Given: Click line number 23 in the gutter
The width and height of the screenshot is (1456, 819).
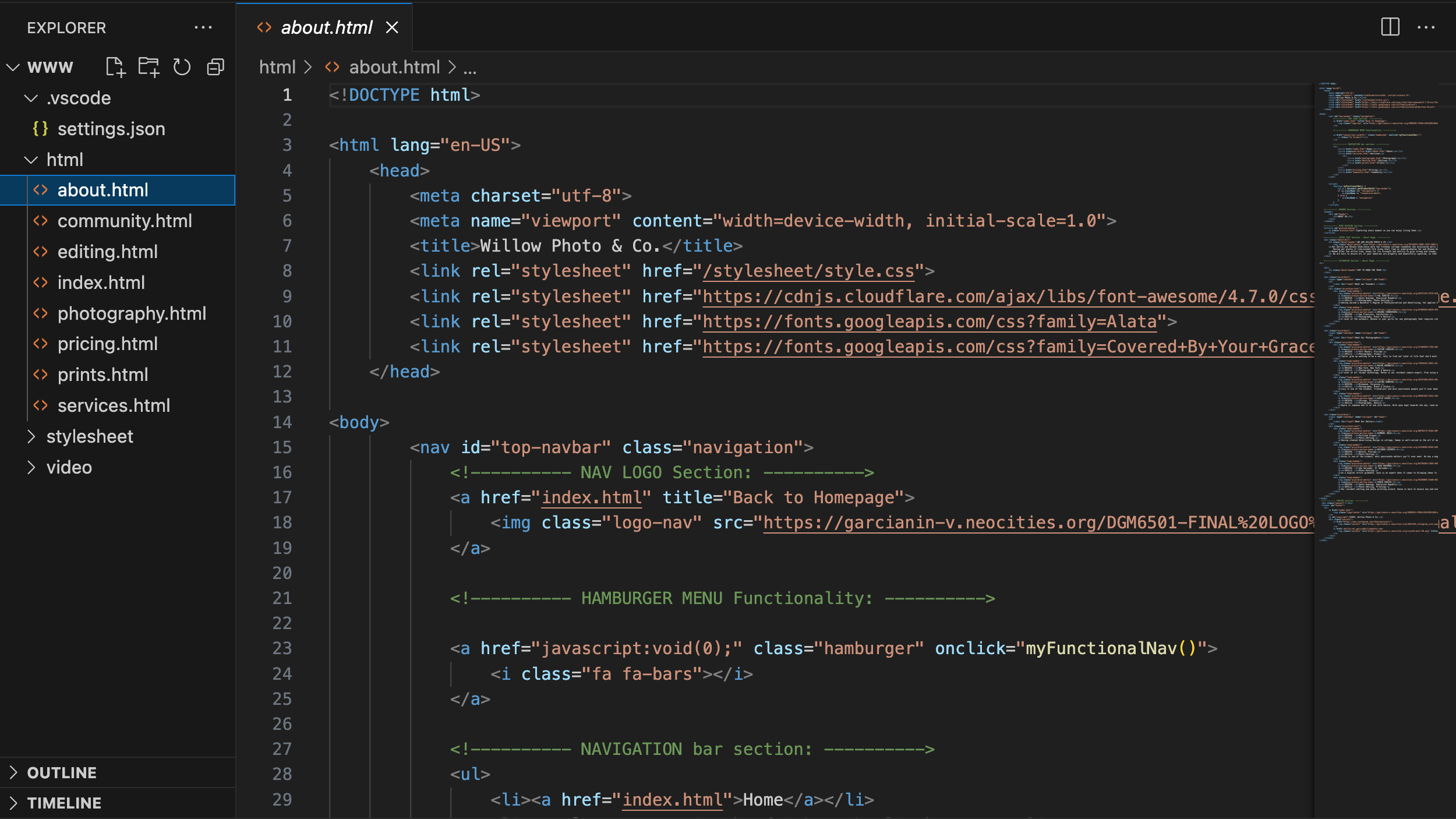Looking at the screenshot, I should point(282,648).
